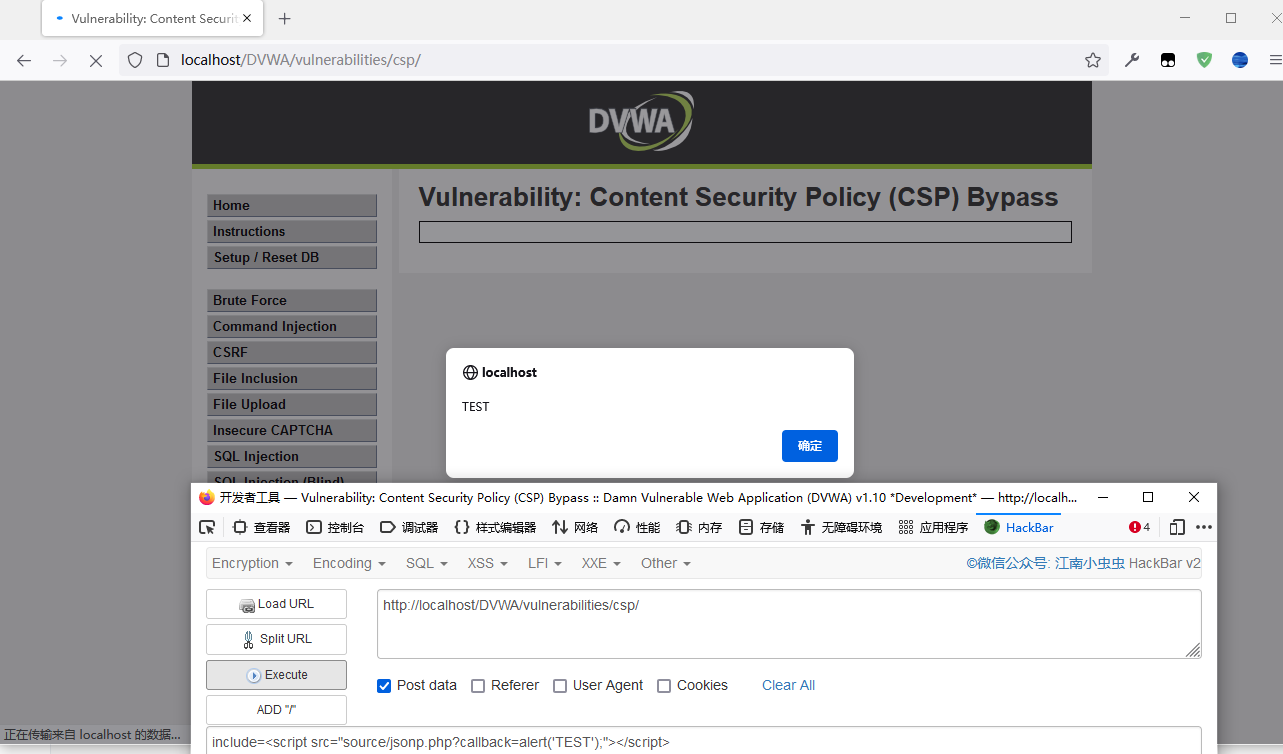The width and height of the screenshot is (1283, 754).
Task: Open the Home sidebar menu item
Action: coord(292,205)
